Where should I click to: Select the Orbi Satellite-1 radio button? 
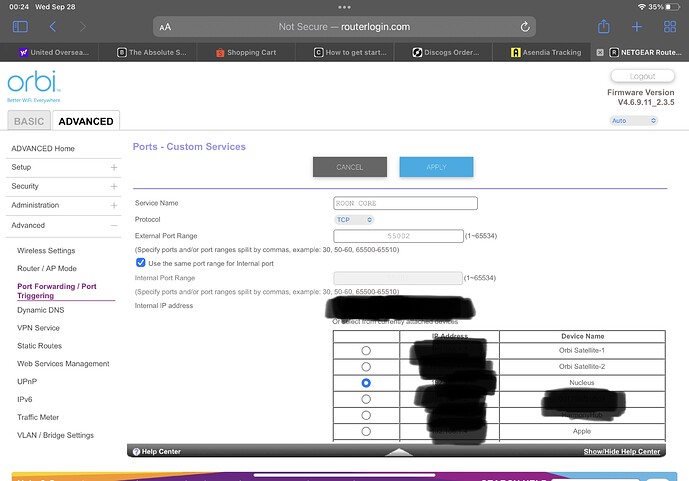[366, 351]
